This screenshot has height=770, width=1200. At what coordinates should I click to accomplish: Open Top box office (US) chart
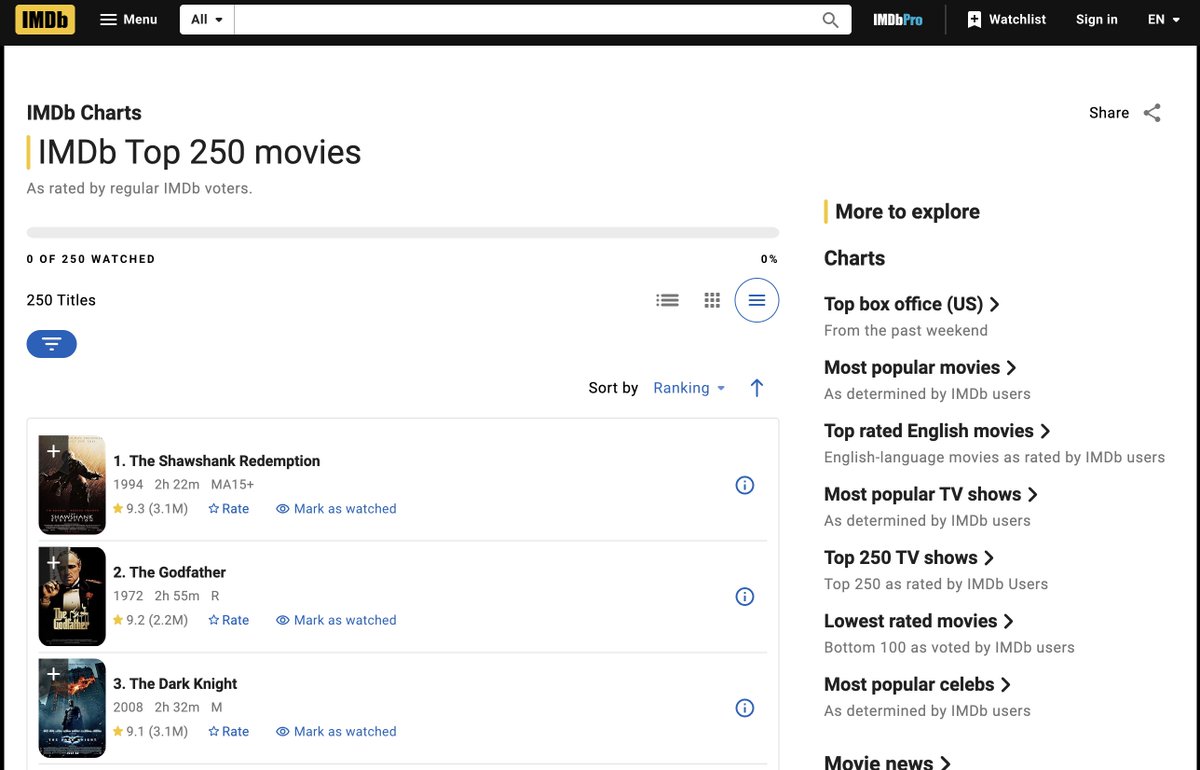pos(912,304)
